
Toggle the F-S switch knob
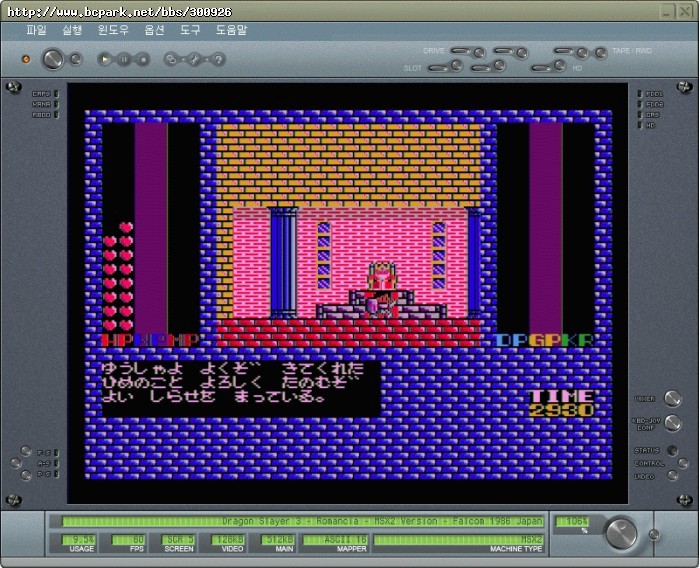(26, 450)
